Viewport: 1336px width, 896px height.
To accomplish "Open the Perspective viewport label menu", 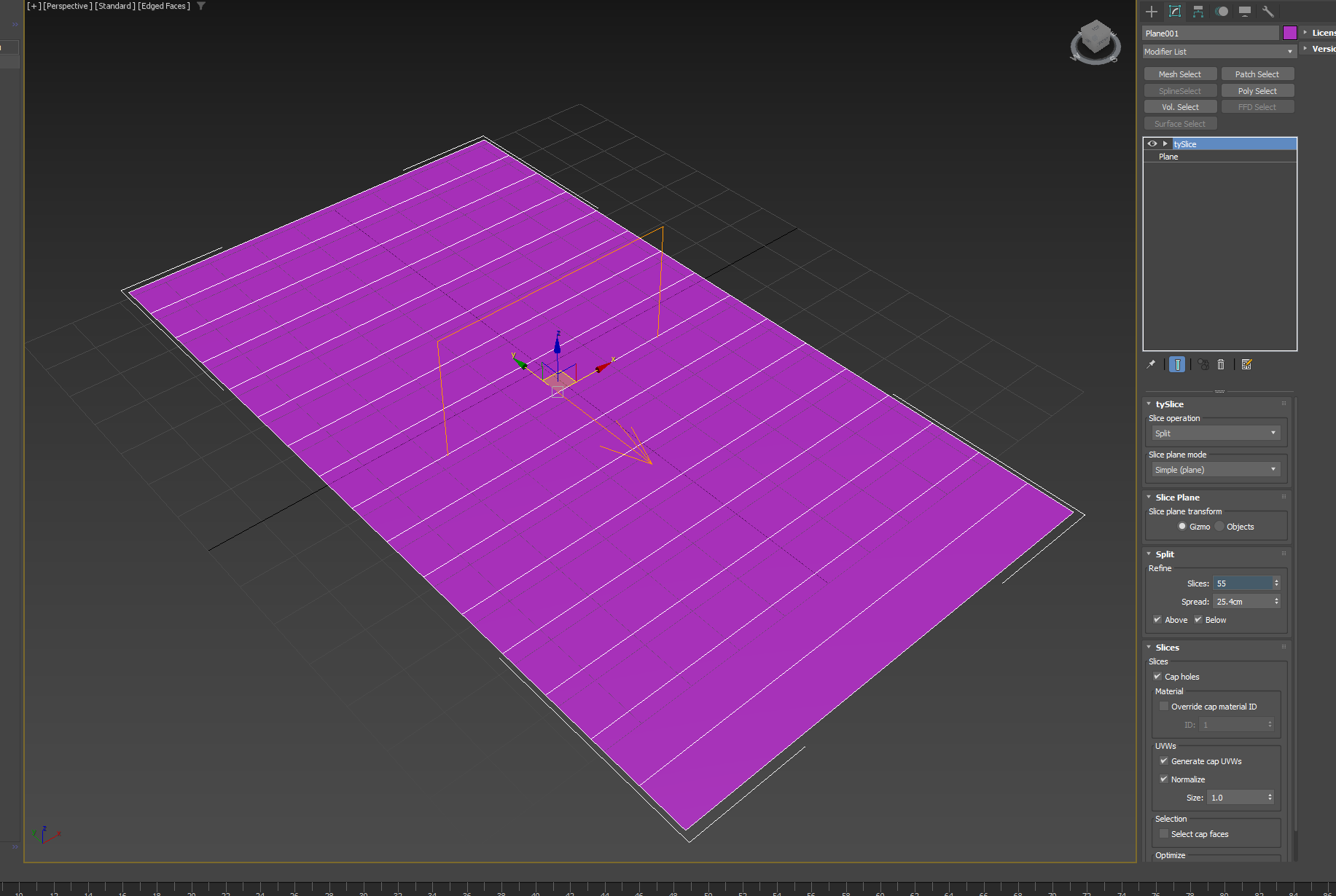I will click(x=67, y=6).
